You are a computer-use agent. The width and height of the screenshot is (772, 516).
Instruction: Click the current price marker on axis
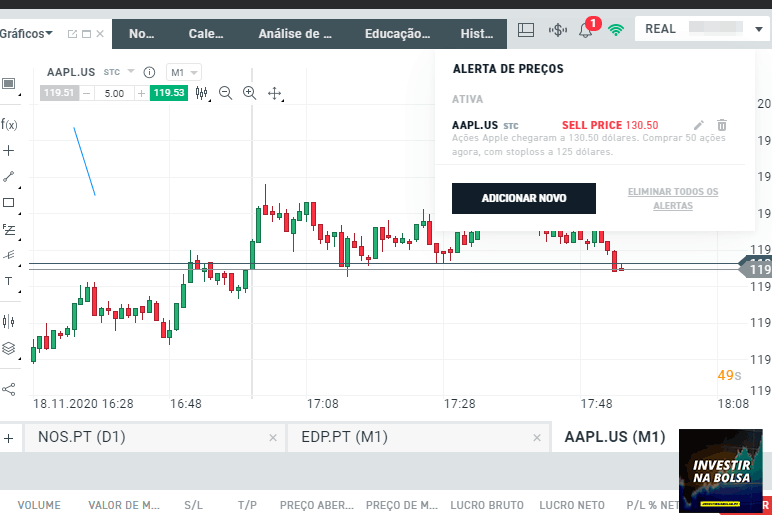[x=757, y=269]
